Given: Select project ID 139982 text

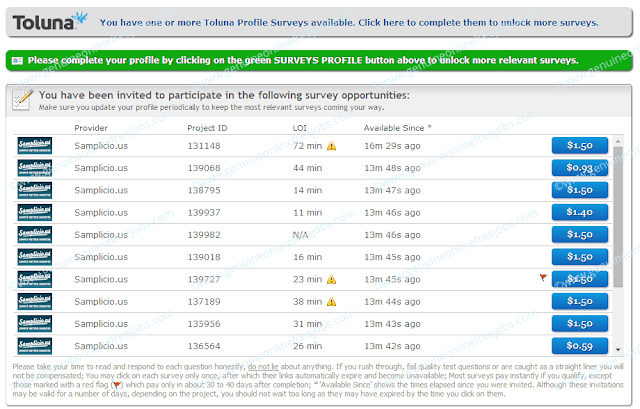Looking at the screenshot, I should 204,235.
